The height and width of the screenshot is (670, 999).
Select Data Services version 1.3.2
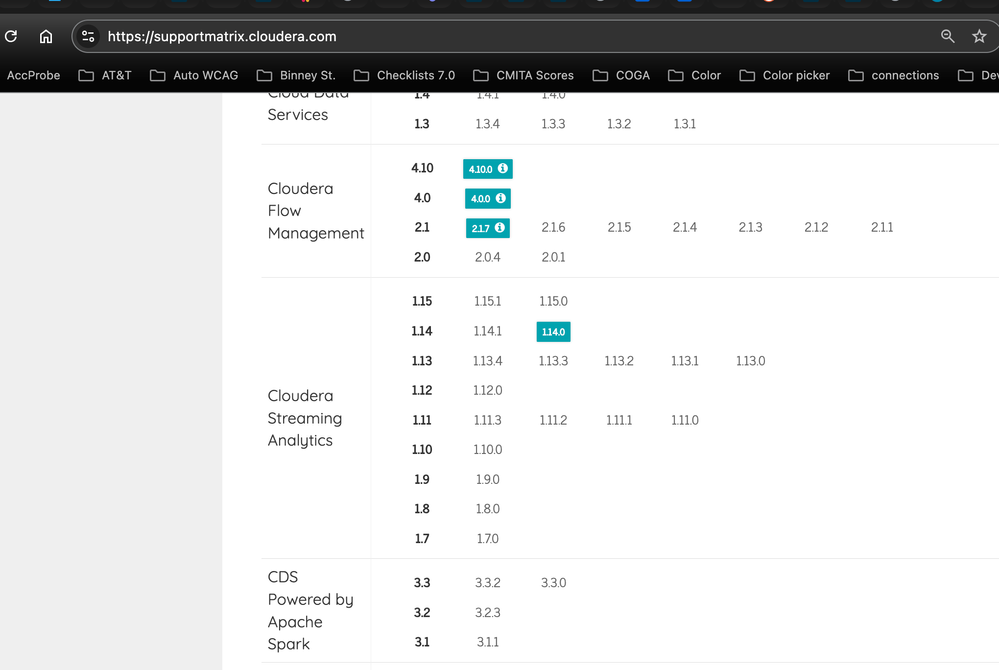coord(619,124)
